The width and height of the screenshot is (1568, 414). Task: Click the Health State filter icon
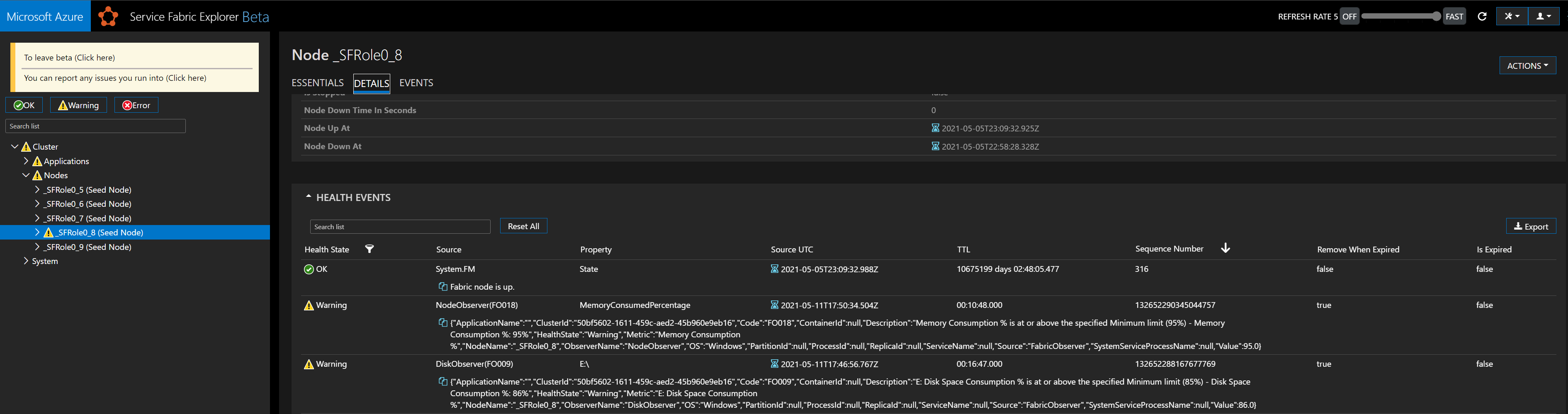(x=370, y=249)
